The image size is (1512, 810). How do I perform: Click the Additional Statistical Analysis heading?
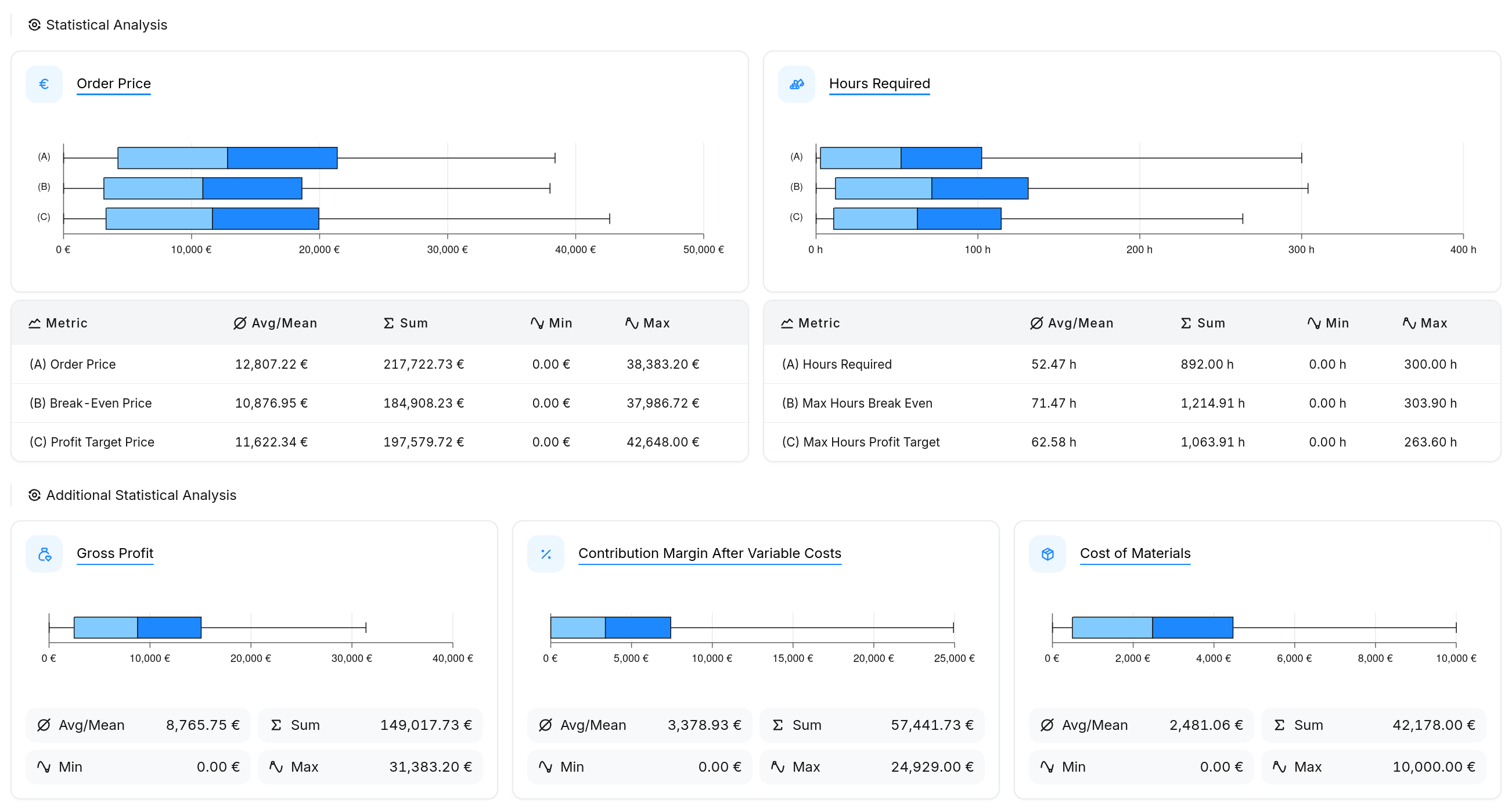141,495
